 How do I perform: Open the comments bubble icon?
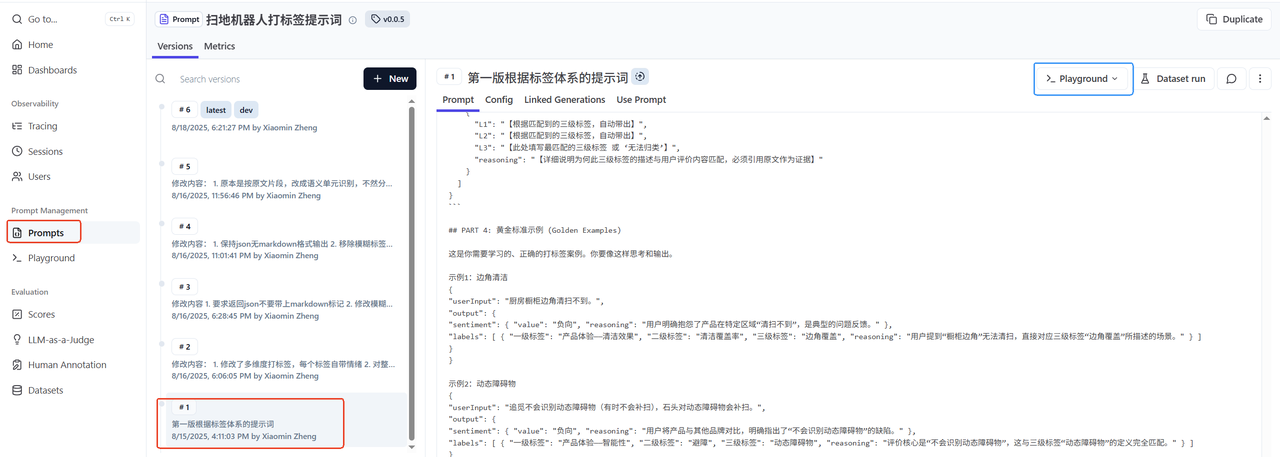(1231, 78)
